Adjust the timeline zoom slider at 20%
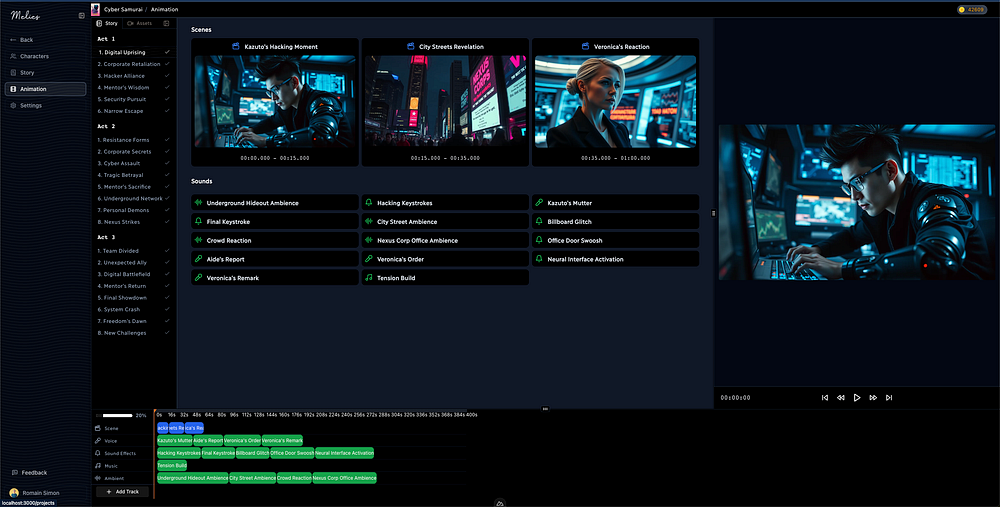This screenshot has width=1000, height=507. [x=117, y=415]
